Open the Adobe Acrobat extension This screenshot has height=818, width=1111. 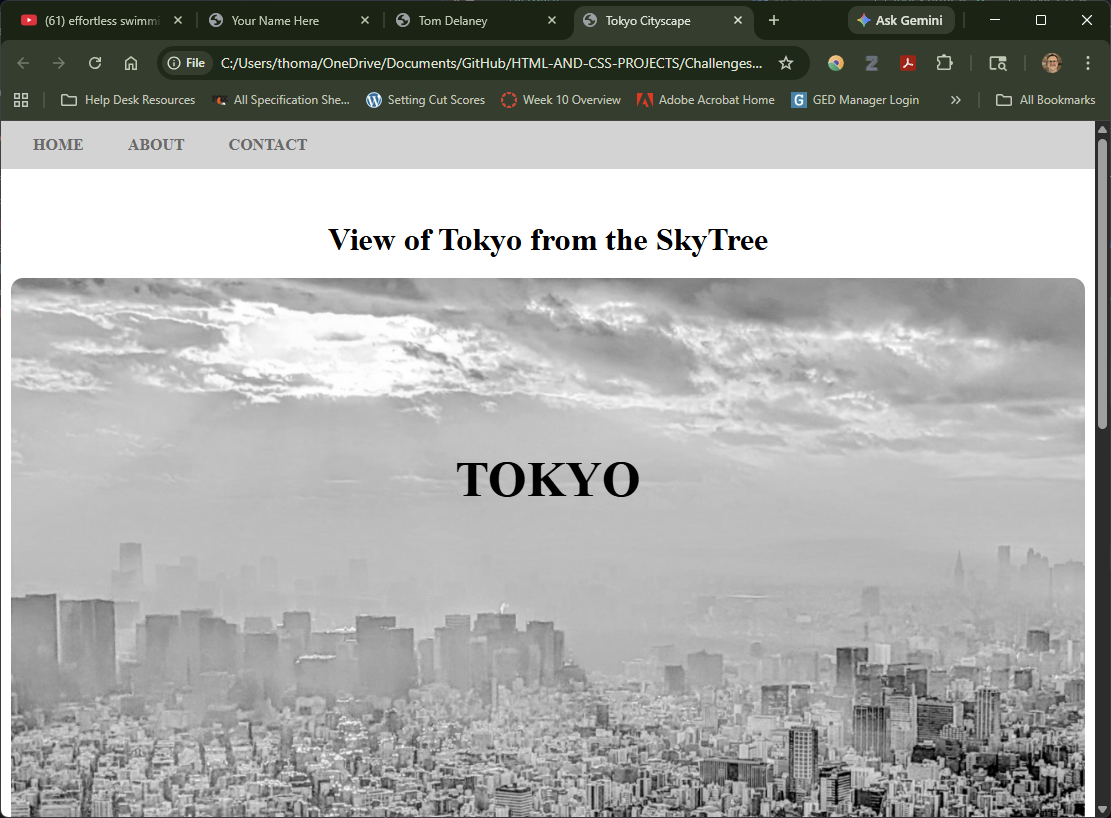(907, 62)
